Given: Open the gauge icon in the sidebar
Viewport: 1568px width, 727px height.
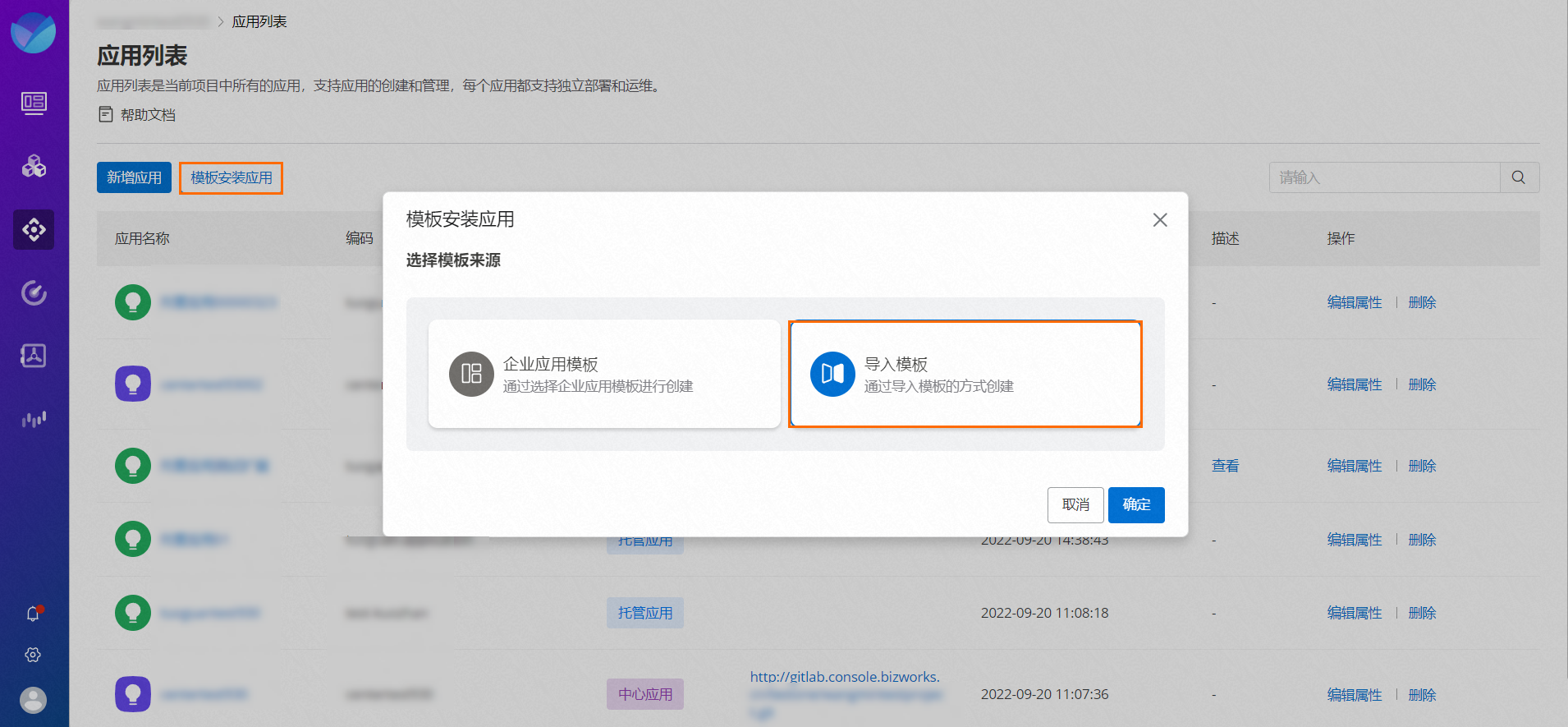Looking at the screenshot, I should tap(34, 292).
